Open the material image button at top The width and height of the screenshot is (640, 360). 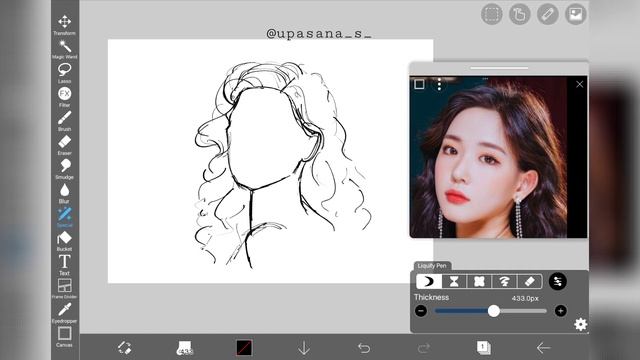point(576,14)
